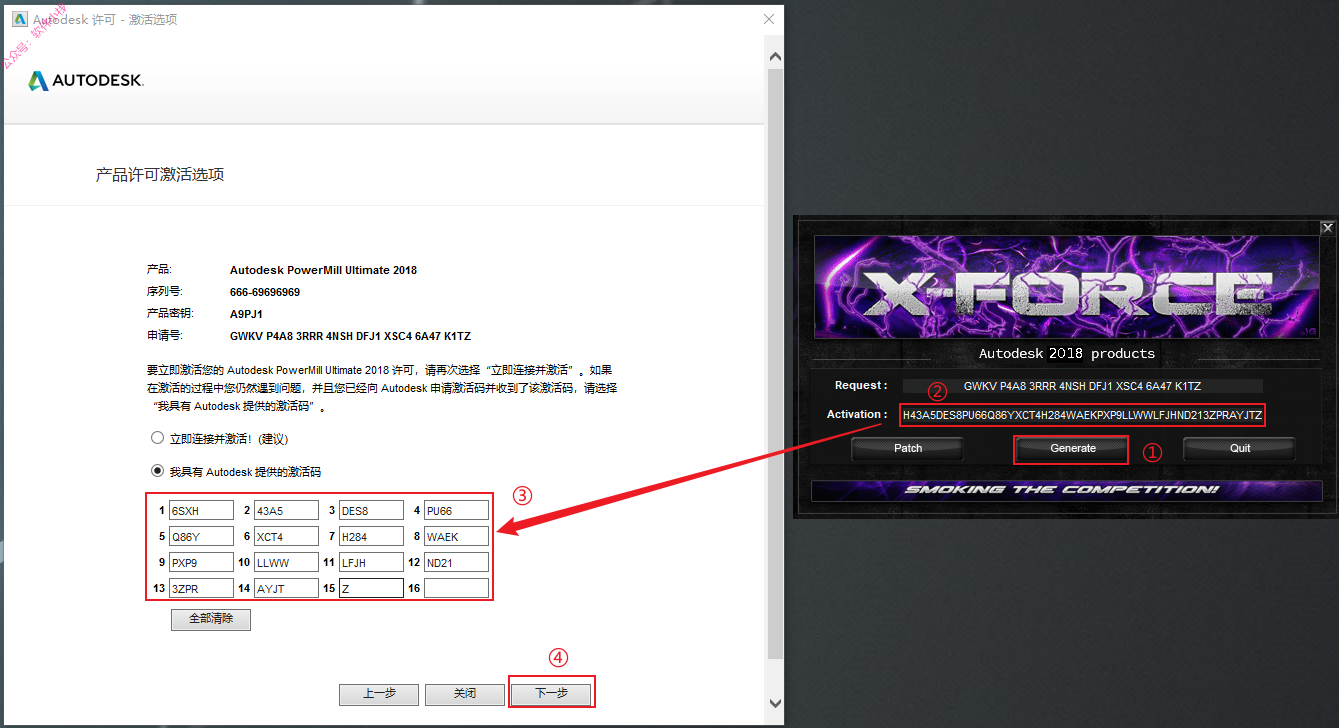The image size is (1339, 728).
Task: Click the 下一步 next button
Action: coord(551,693)
